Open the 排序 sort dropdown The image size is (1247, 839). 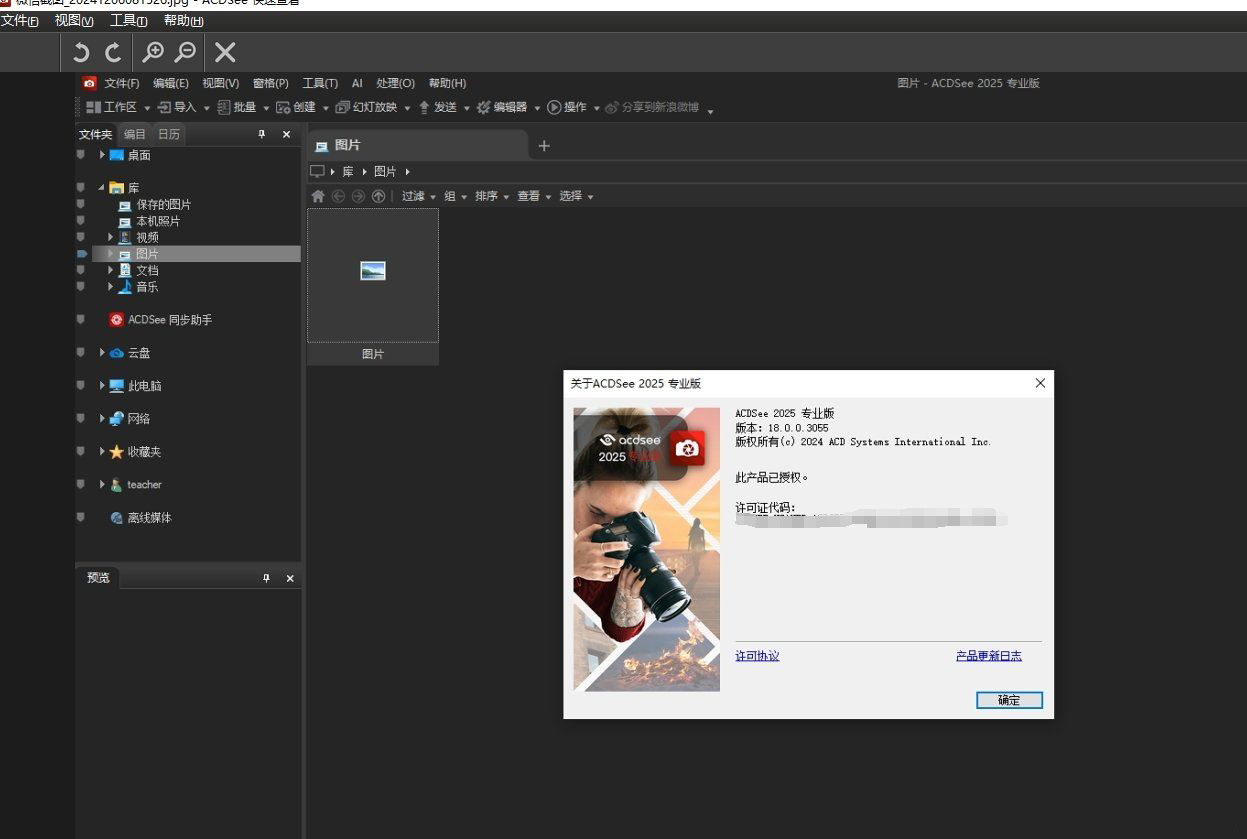[492, 196]
